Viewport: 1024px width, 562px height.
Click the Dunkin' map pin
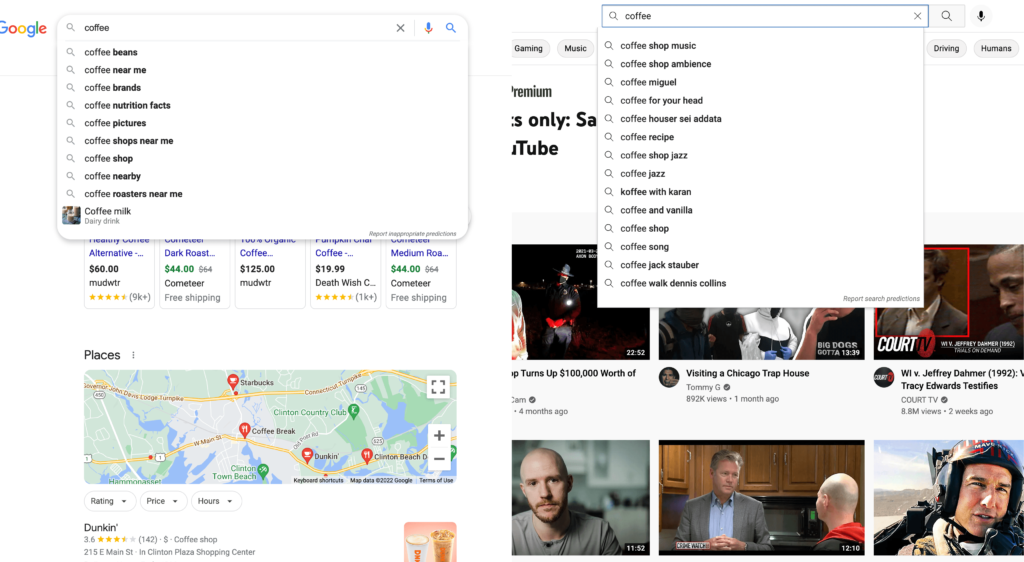point(307,456)
